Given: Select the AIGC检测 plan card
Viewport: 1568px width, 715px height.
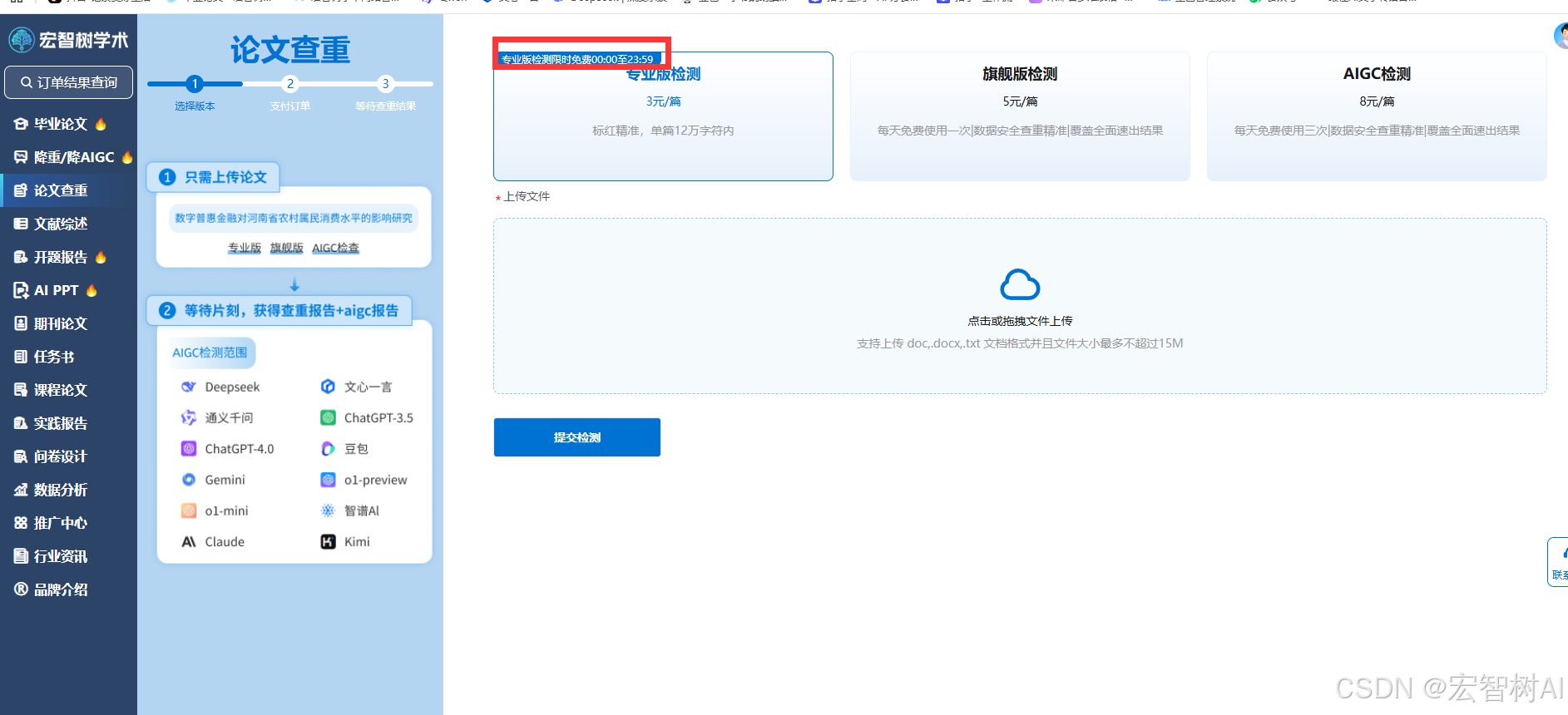Looking at the screenshot, I should pos(1377,116).
